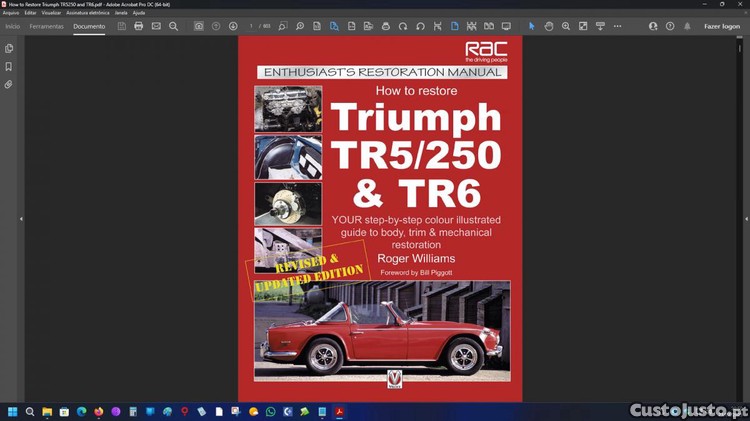Open the page thumbnails panel in left sidebar
Image resolution: width=750 pixels, height=421 pixels.
tap(9, 48)
